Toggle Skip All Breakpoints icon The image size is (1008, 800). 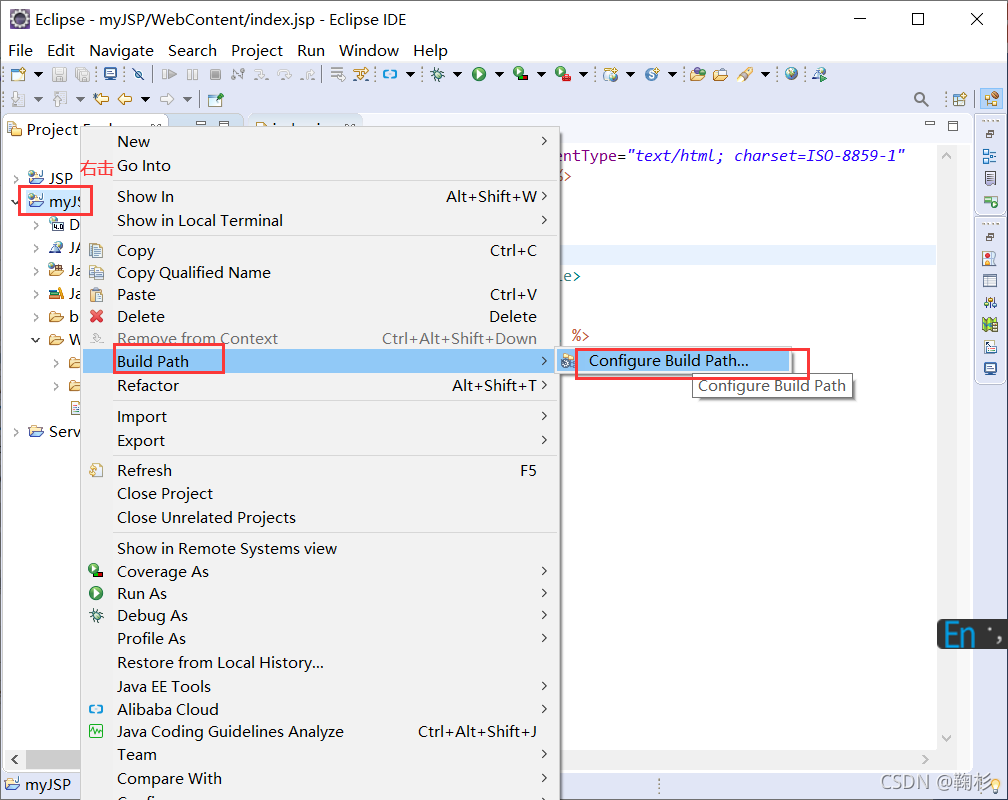click(138, 75)
